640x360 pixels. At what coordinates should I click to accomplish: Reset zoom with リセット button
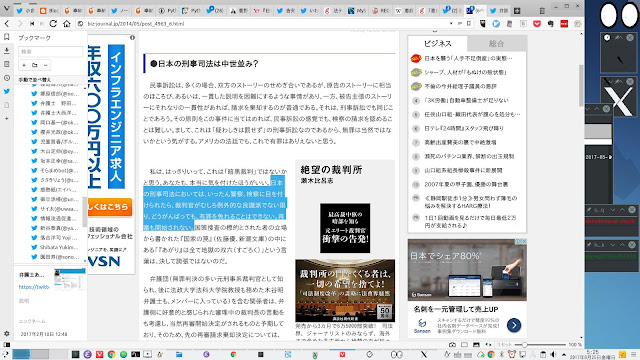504,345
